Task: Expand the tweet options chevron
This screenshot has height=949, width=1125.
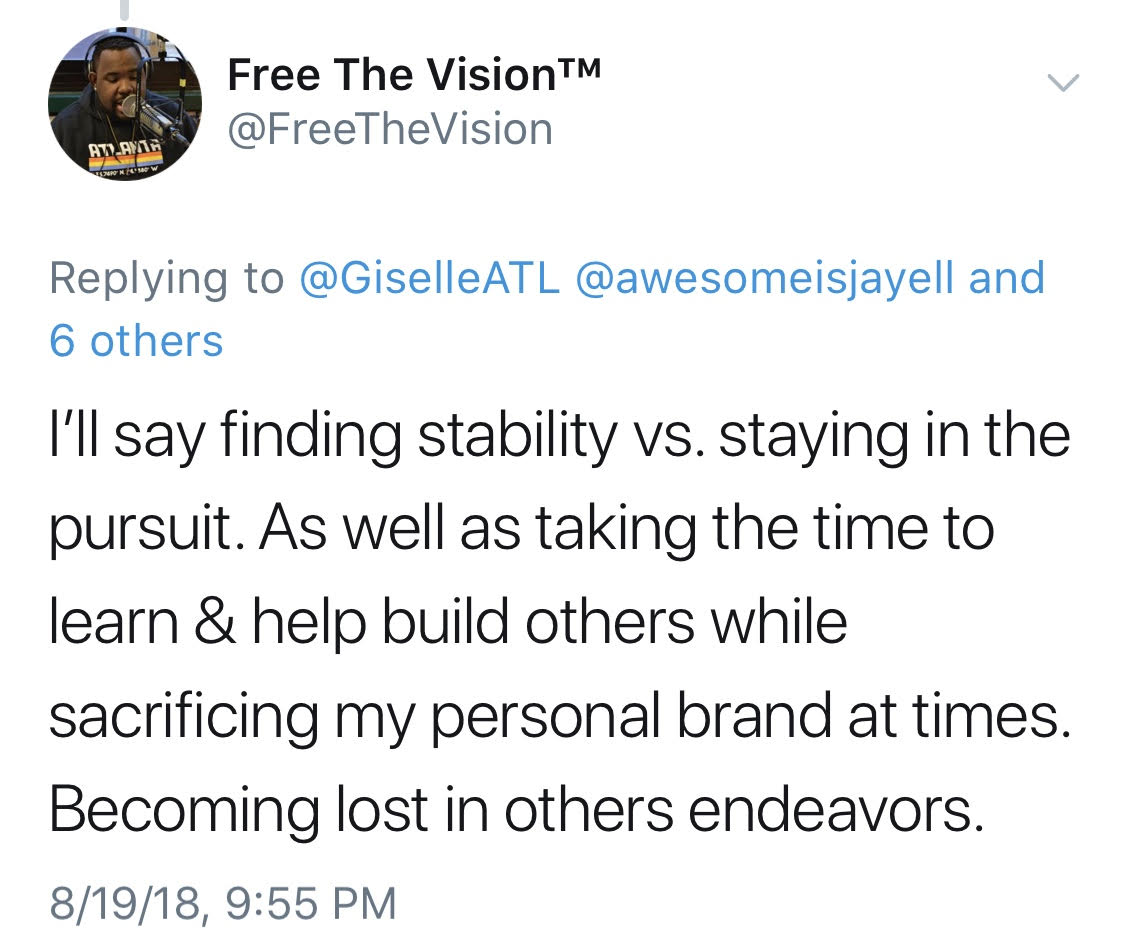Action: tap(1064, 84)
